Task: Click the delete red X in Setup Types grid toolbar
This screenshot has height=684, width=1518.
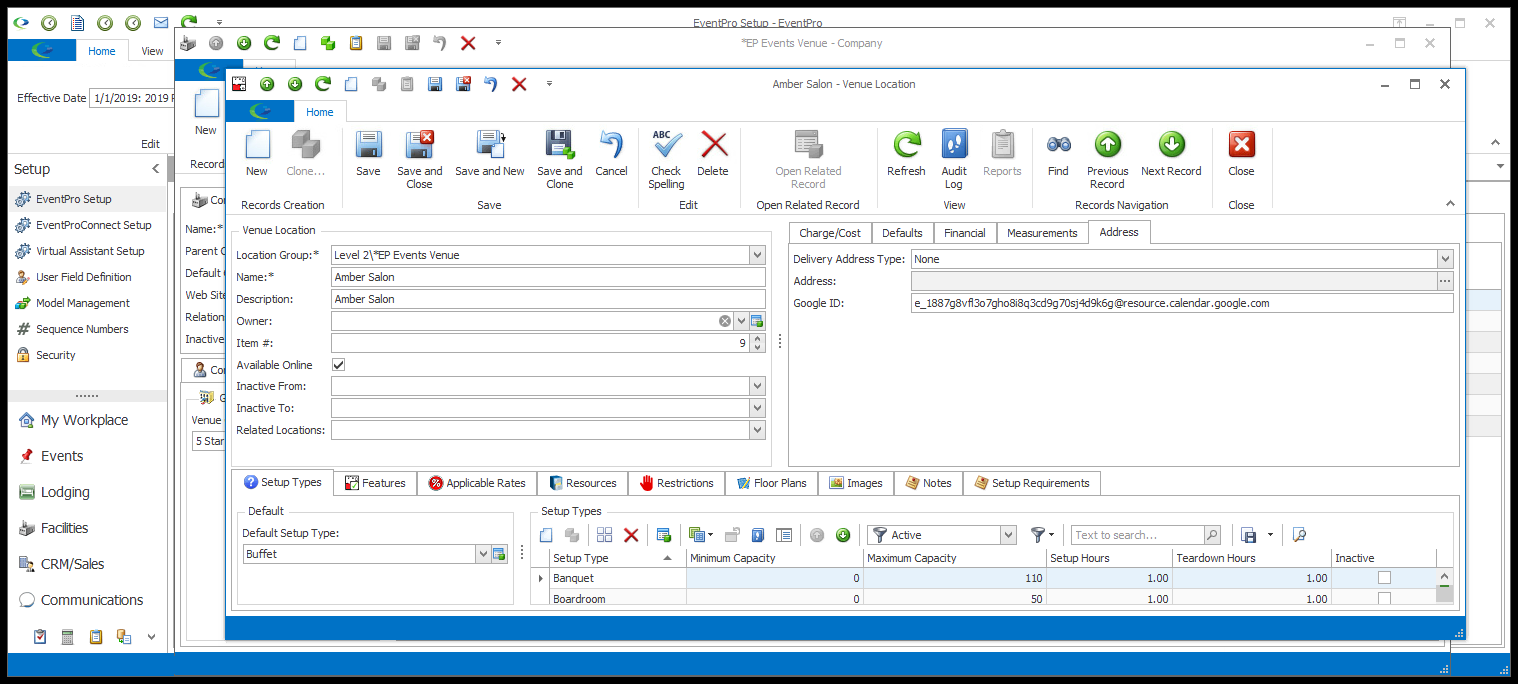Action: [x=631, y=535]
